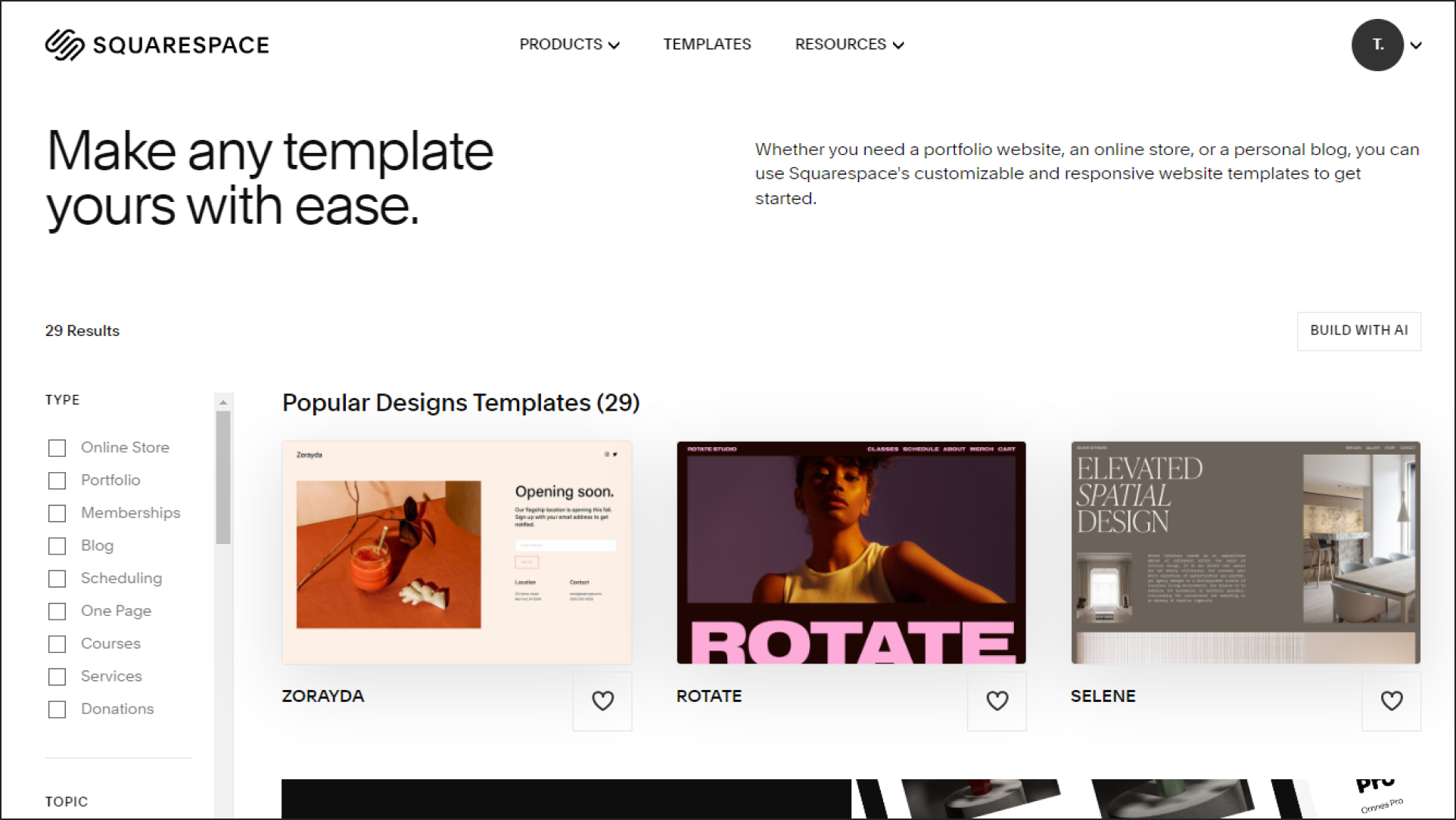The height and width of the screenshot is (820, 1456).
Task: Check the Portfolio type filter
Action: click(x=57, y=480)
